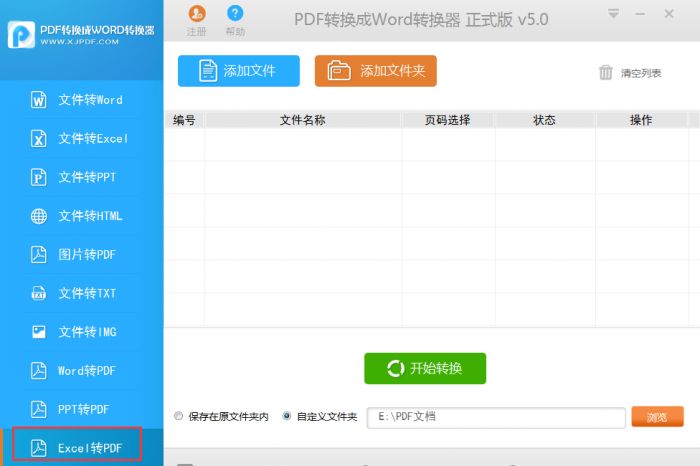Click the 添加文件夹 button
Image resolution: width=700 pixels, height=466 pixels.
tap(376, 71)
